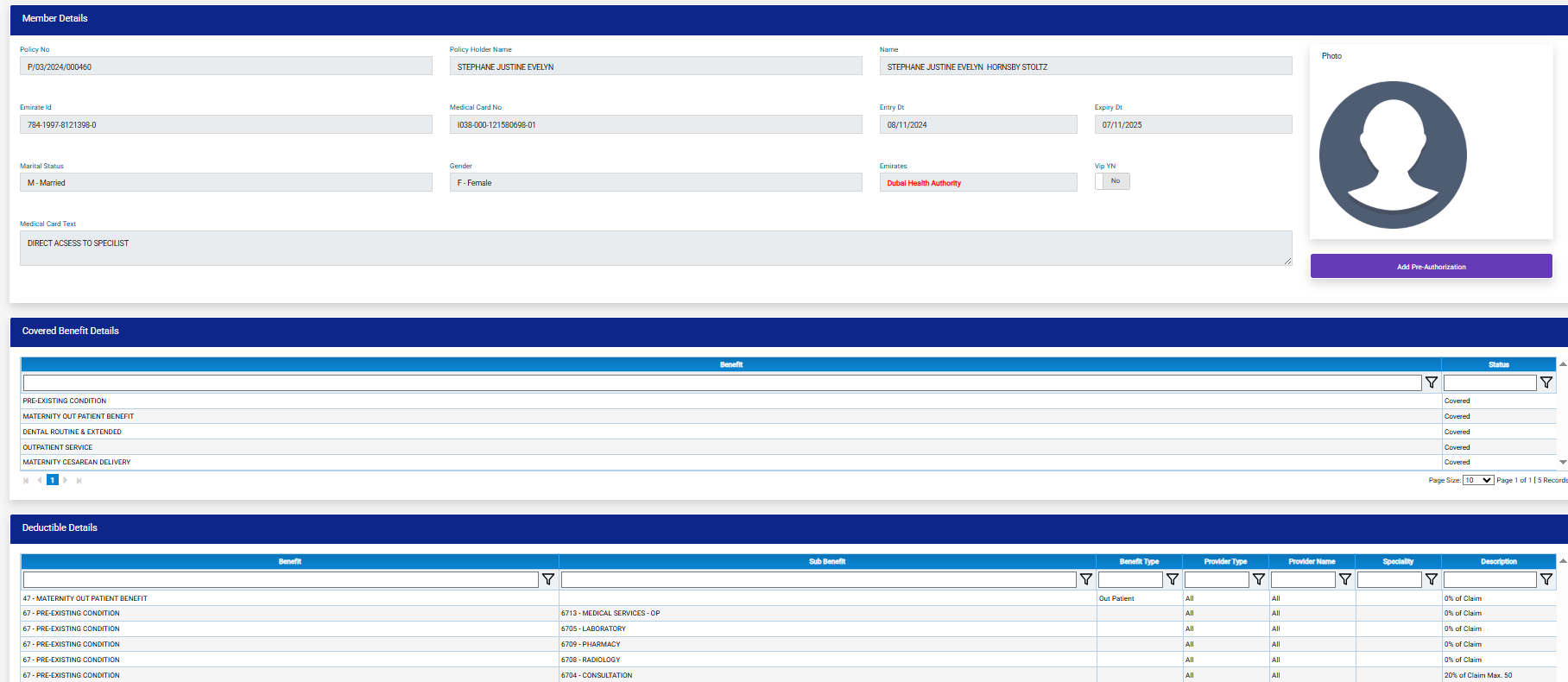Click filter icon for Covered Benefit column
The height and width of the screenshot is (682, 1568).
tap(1431, 382)
